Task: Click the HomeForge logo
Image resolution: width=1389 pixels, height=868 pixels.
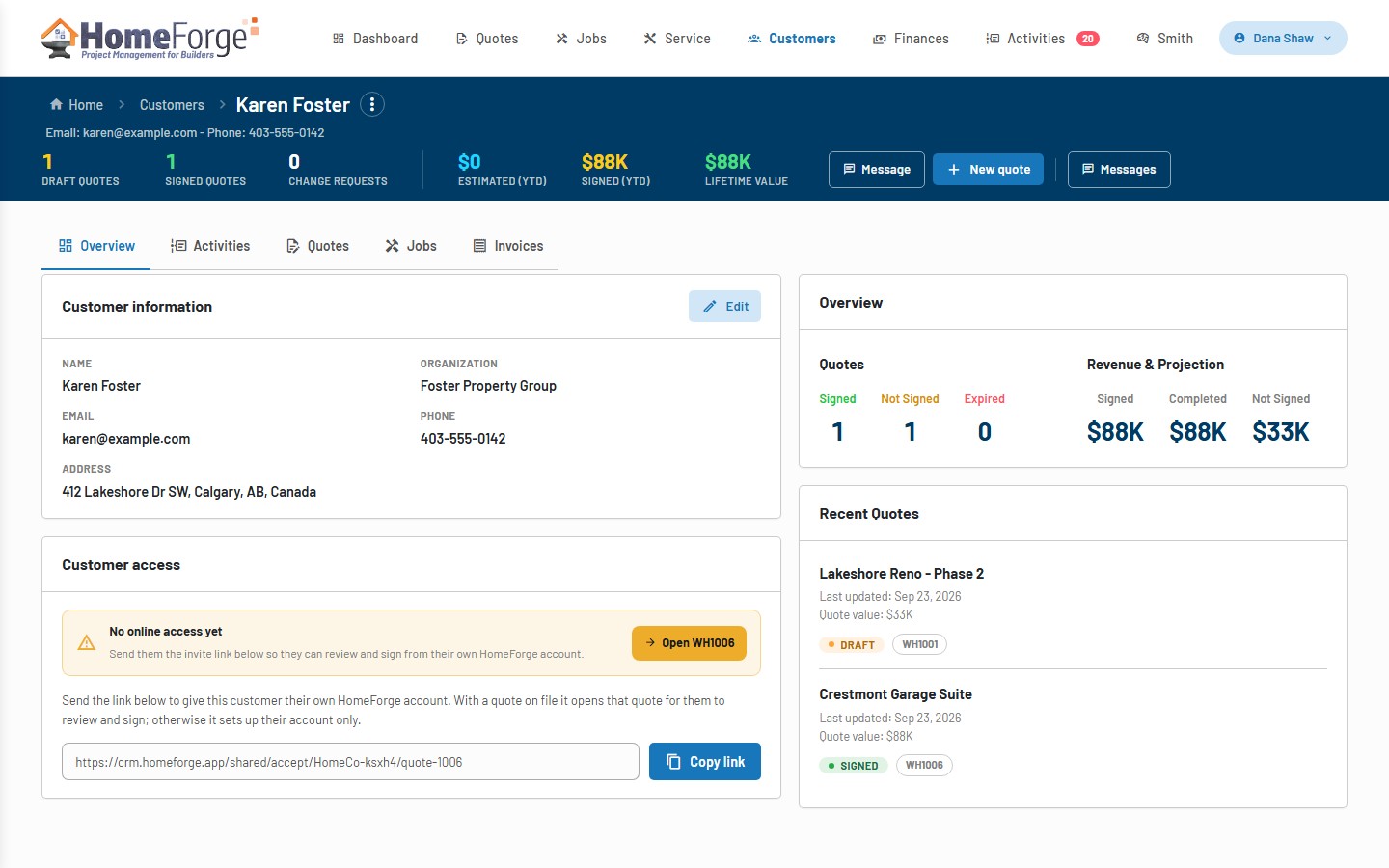Action: [150, 38]
